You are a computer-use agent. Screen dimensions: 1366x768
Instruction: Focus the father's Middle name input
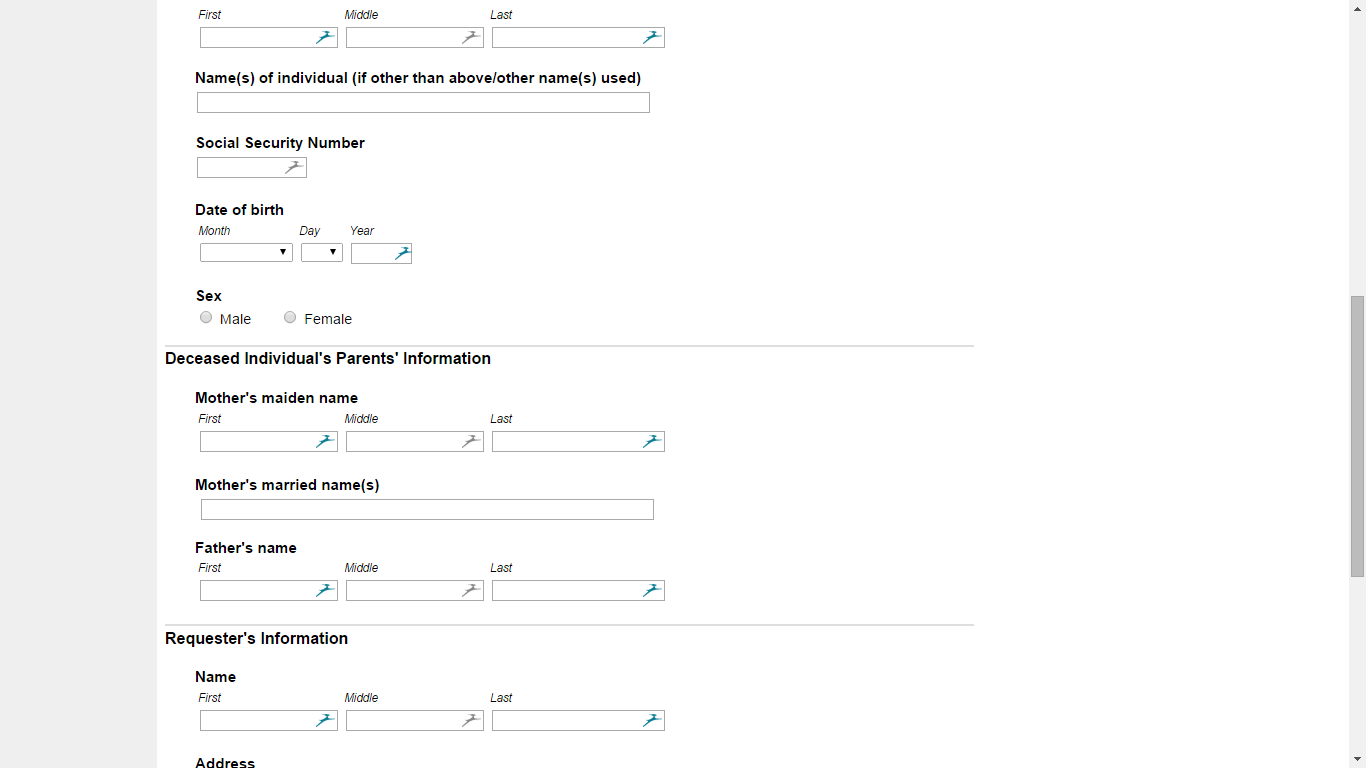coord(403,590)
